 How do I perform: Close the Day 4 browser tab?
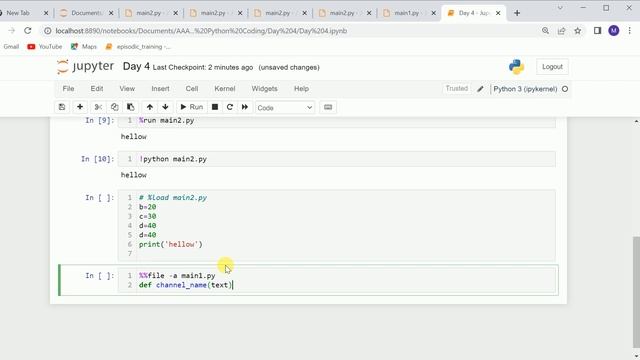(x=498, y=13)
